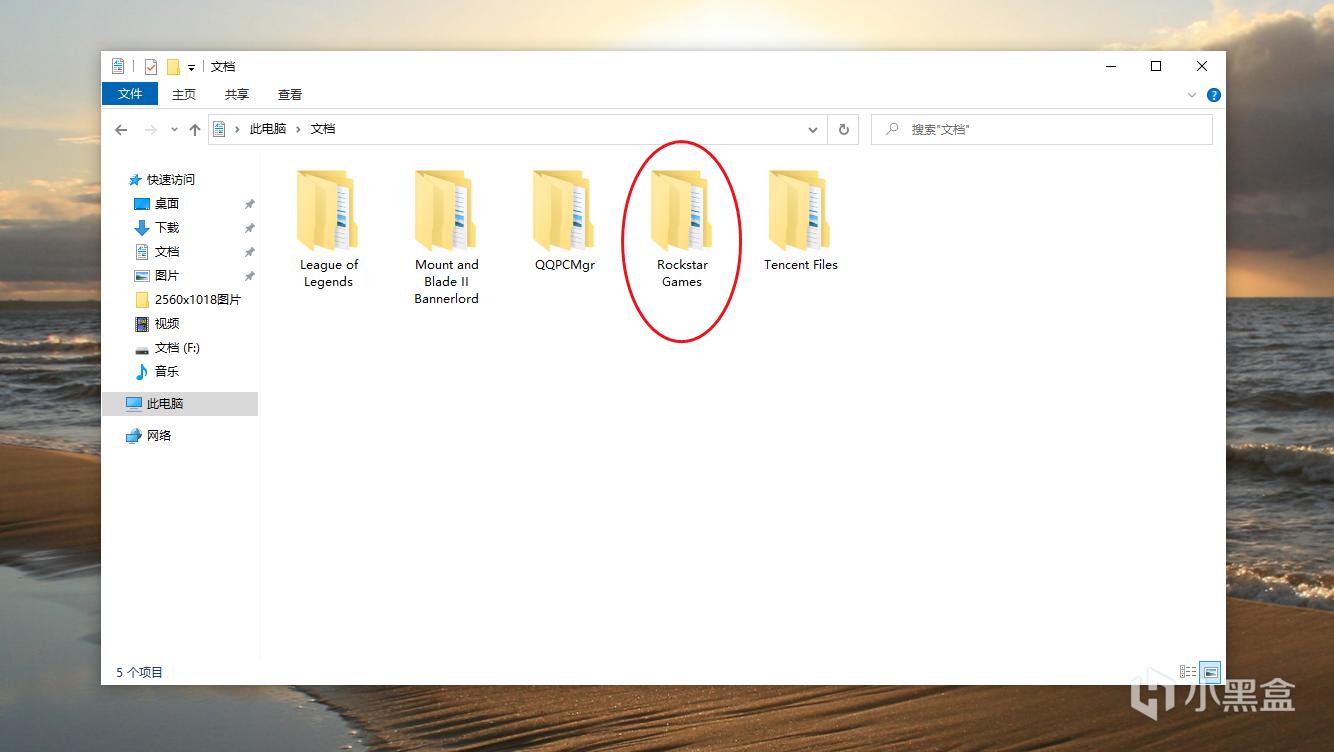Image resolution: width=1334 pixels, height=752 pixels.
Task: Select 快速访问 in the navigation pane
Action: [x=170, y=180]
